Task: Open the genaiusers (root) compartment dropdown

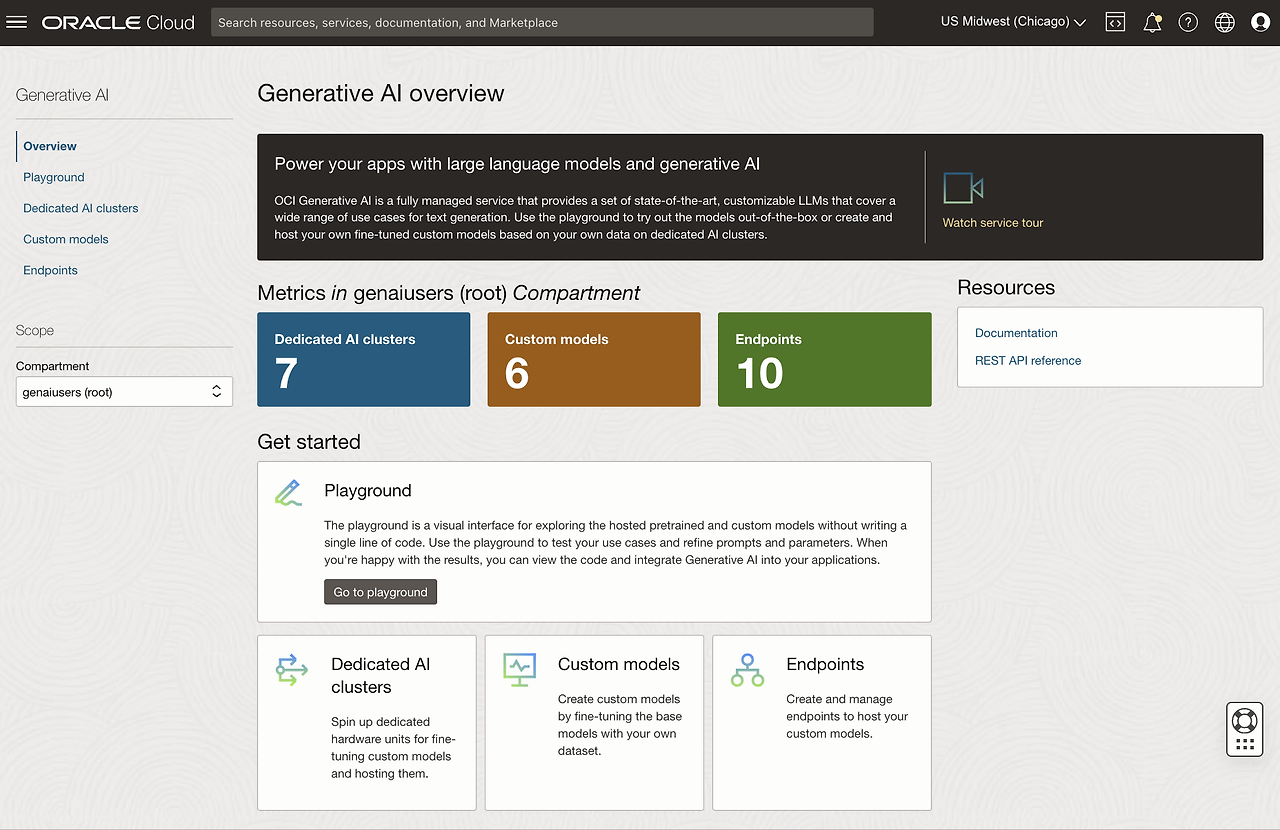Action: (124, 392)
